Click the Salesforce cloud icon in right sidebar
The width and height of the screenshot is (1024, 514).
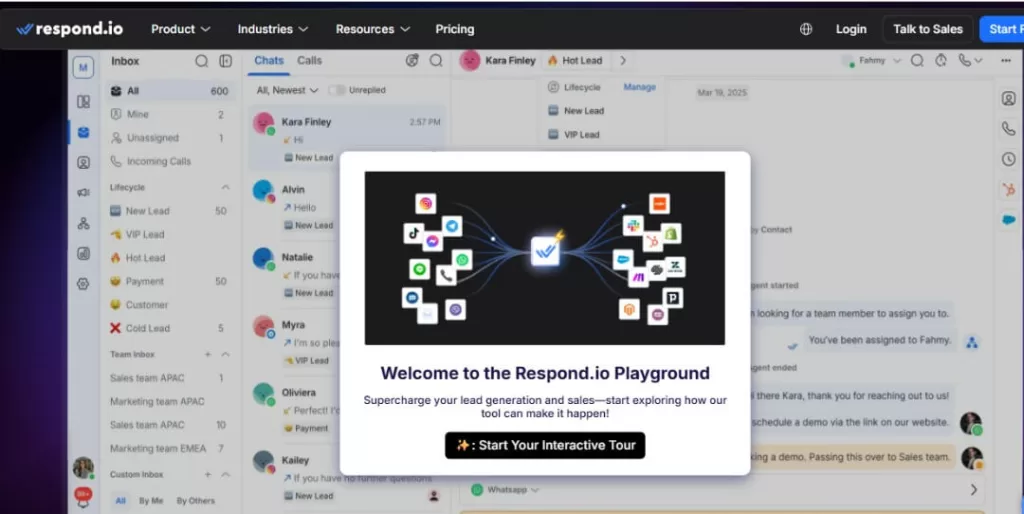(x=1008, y=219)
